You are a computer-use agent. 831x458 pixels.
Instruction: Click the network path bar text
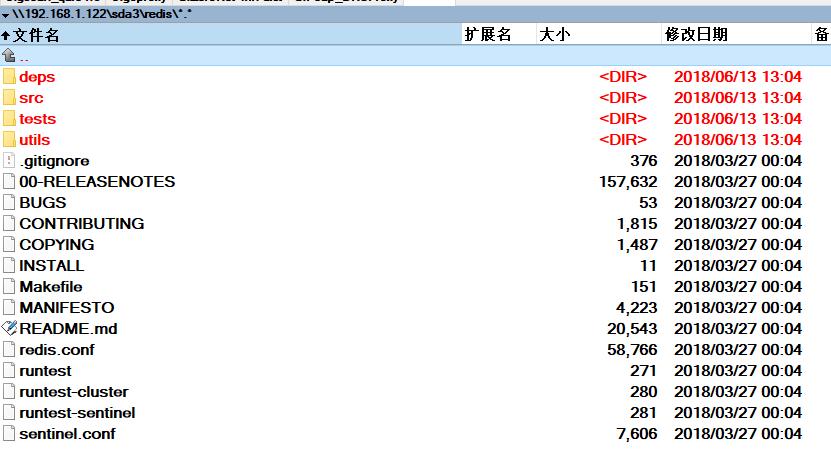102,14
